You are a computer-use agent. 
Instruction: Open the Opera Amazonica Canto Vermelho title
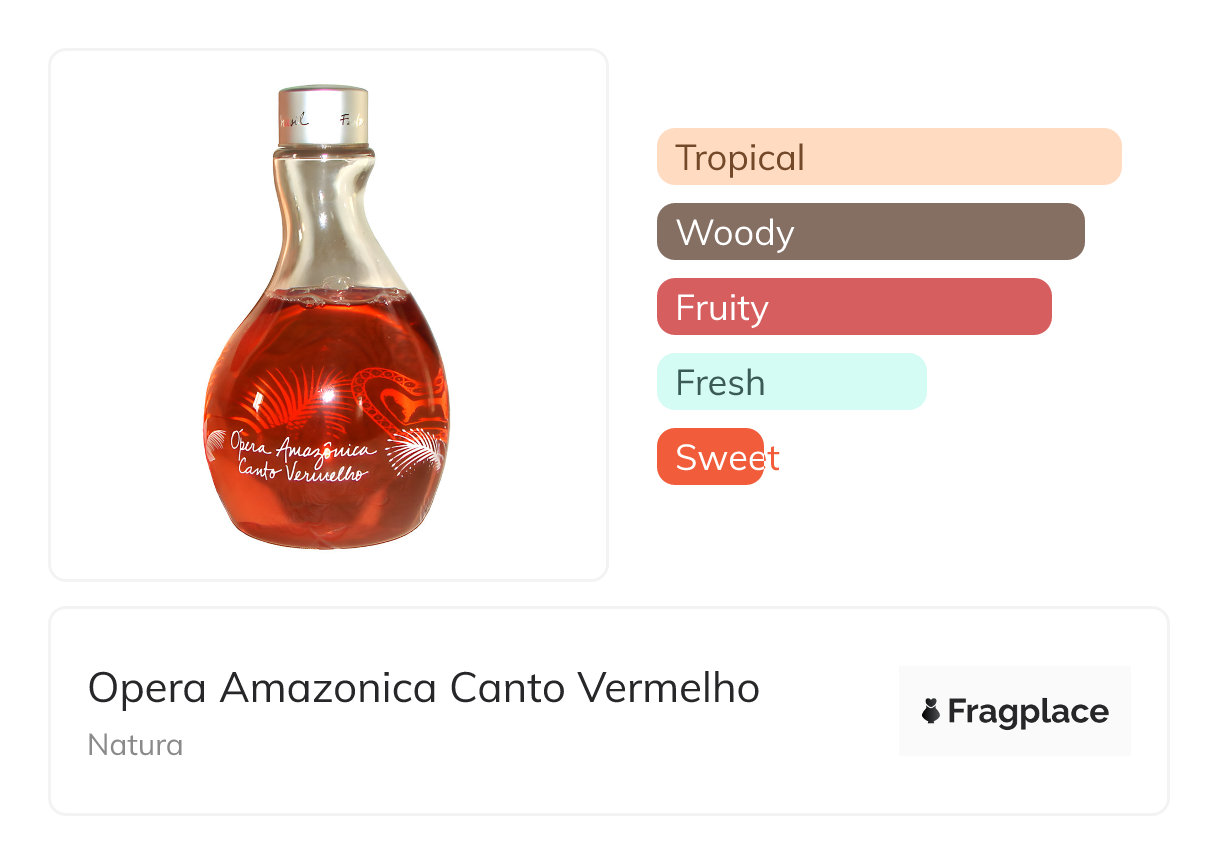pyautogui.click(x=423, y=688)
